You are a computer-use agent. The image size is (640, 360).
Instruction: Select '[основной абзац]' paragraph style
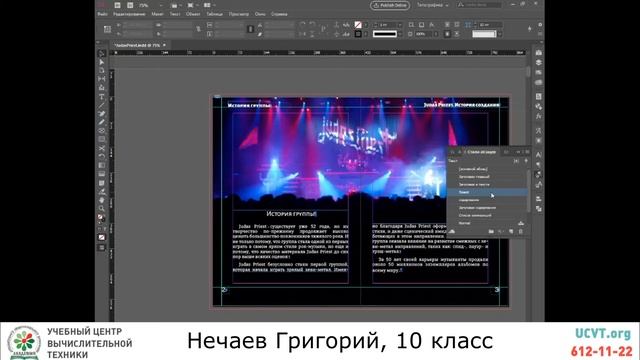(x=473, y=169)
